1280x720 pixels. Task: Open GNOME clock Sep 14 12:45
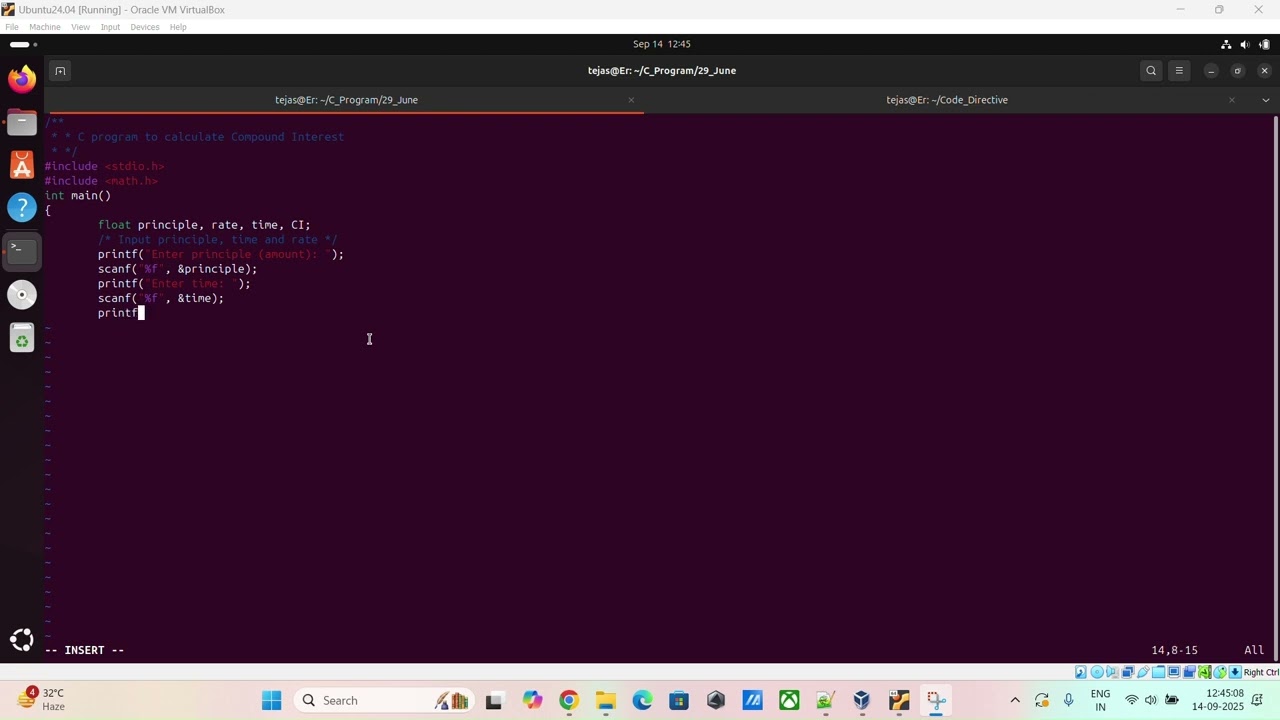pyautogui.click(x=662, y=44)
